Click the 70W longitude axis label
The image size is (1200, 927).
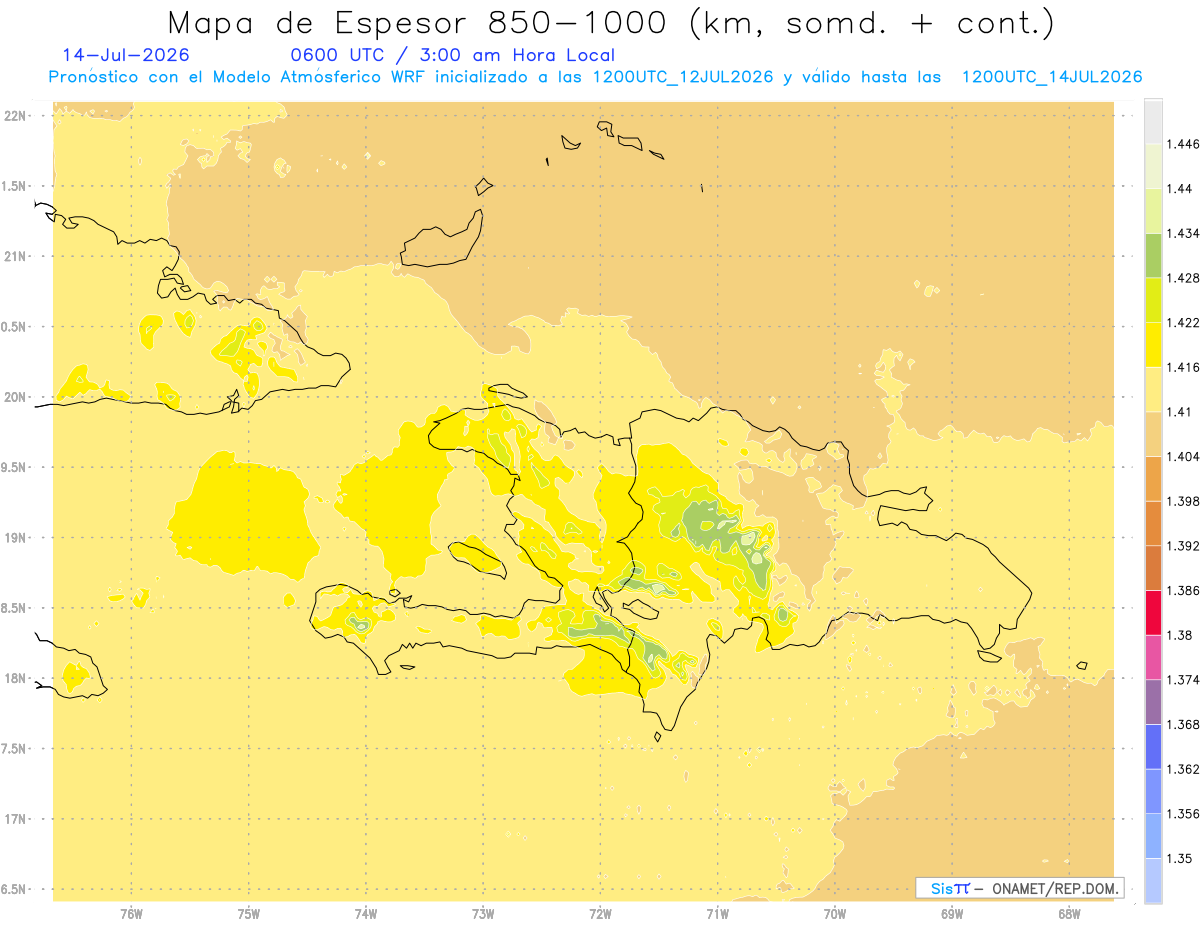[x=835, y=914]
